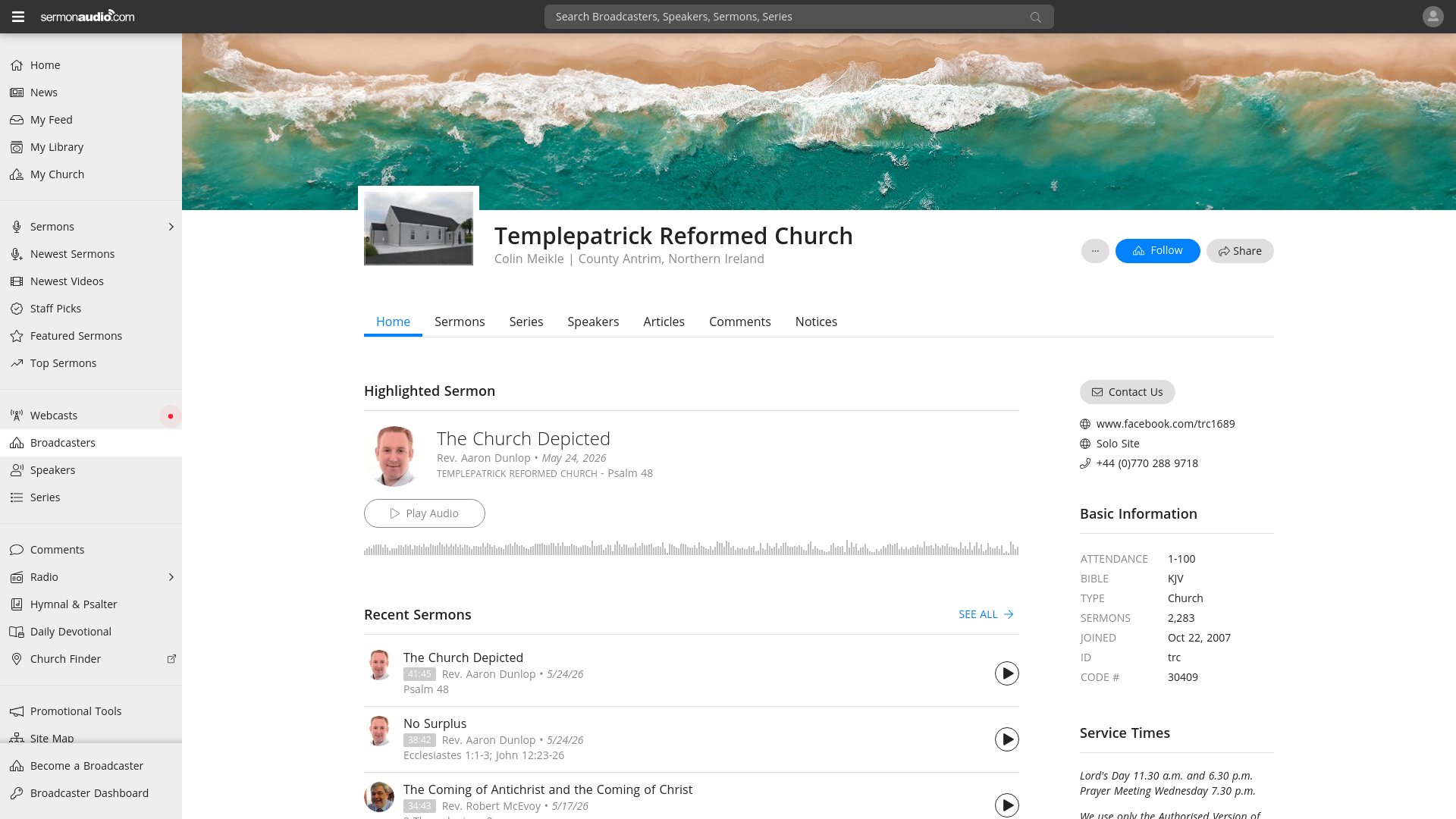Switch to the Articles tab
This screenshot has height=819, width=1456.
click(x=664, y=322)
